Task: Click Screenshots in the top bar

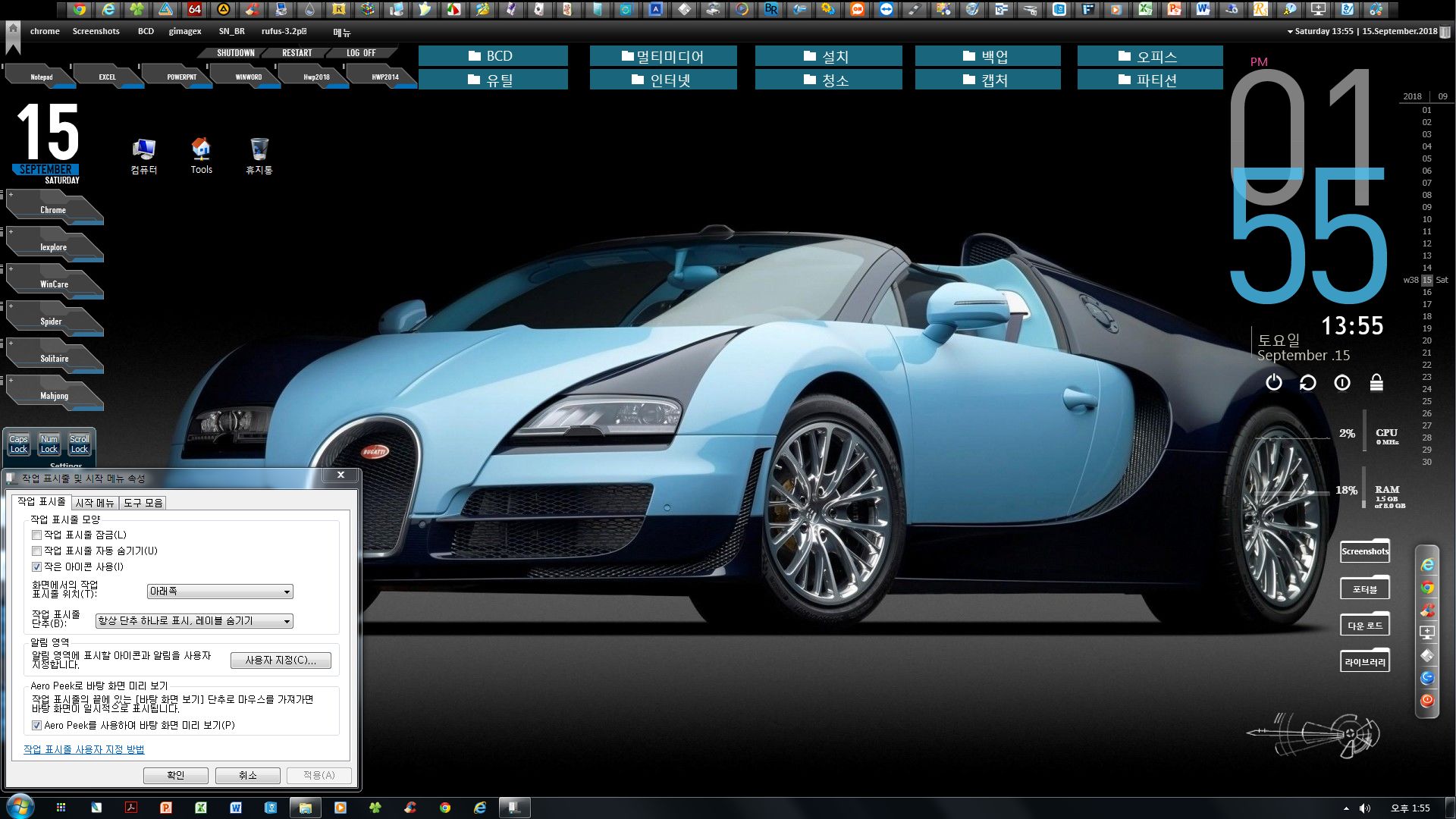Action: 96,32
